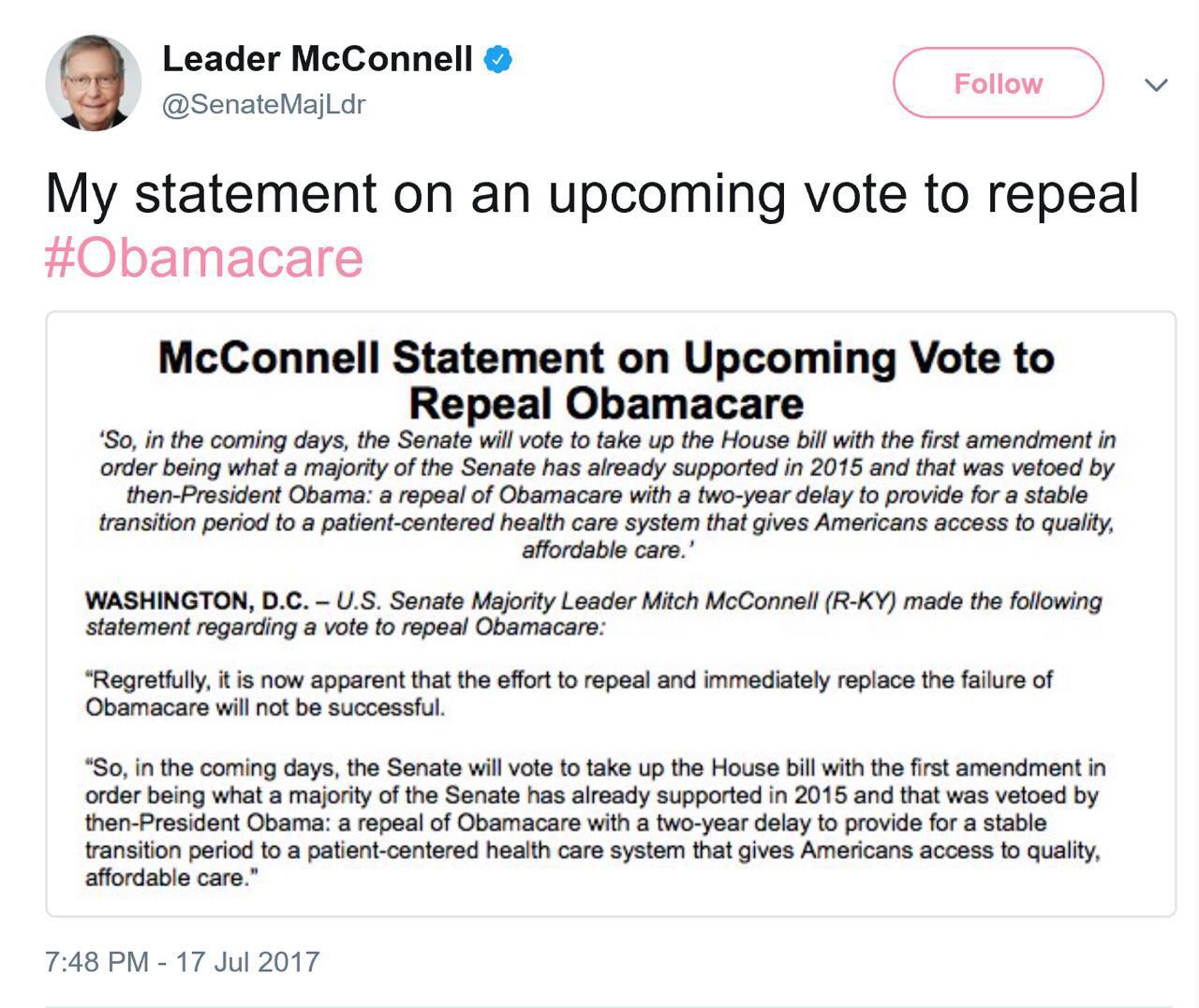Click the final non-italic 'So, in the coming days' paragraph

[595, 822]
